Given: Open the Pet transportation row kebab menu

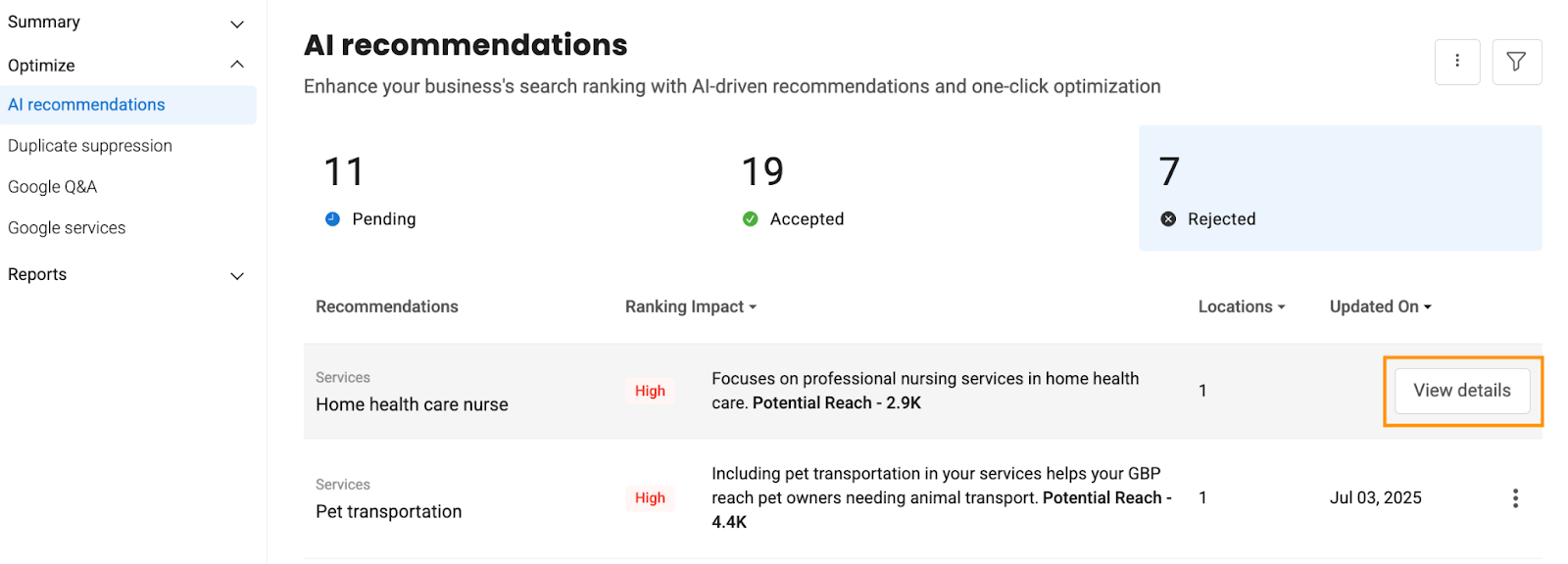Looking at the screenshot, I should coord(1515,498).
